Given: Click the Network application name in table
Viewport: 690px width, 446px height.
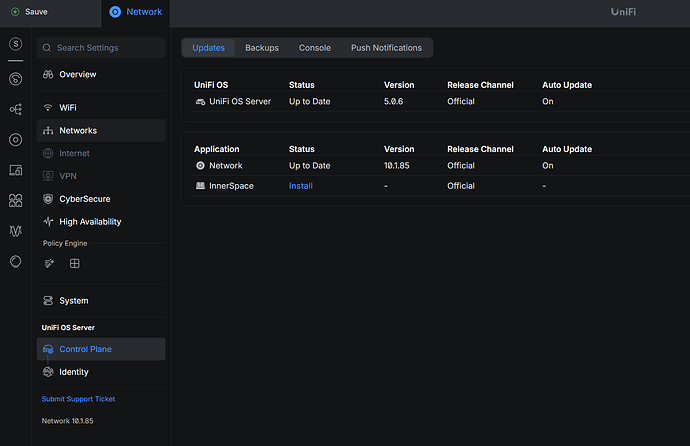Looking at the screenshot, I should pyautogui.click(x=226, y=166).
